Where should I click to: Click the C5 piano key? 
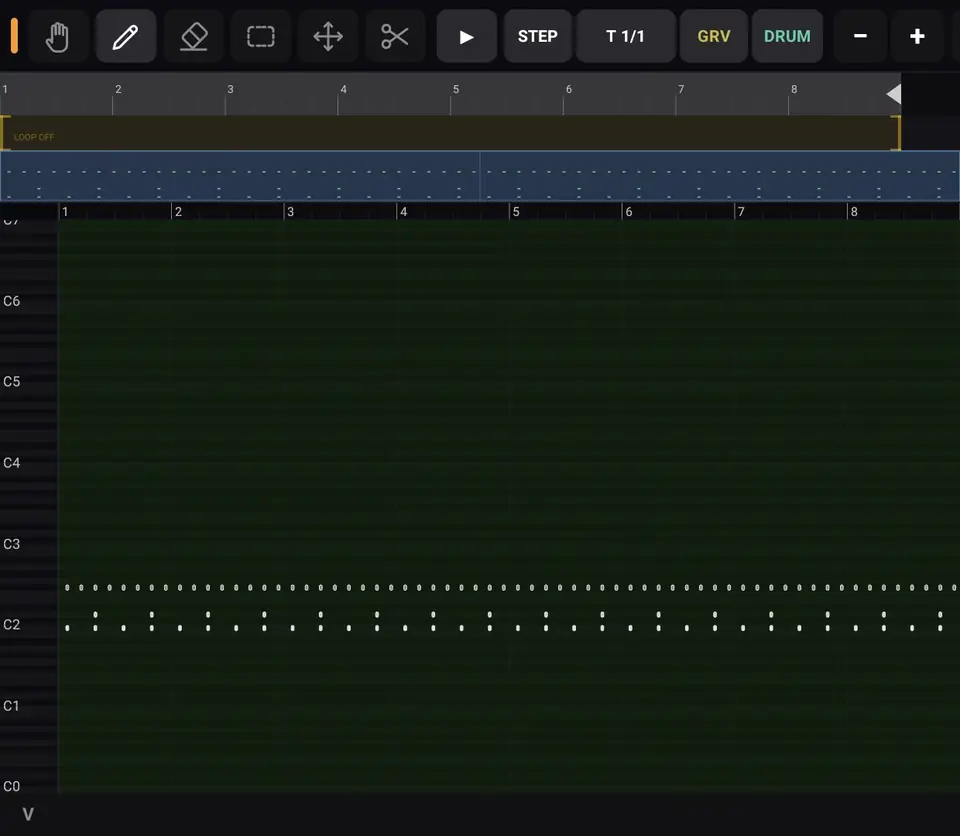pos(28,382)
